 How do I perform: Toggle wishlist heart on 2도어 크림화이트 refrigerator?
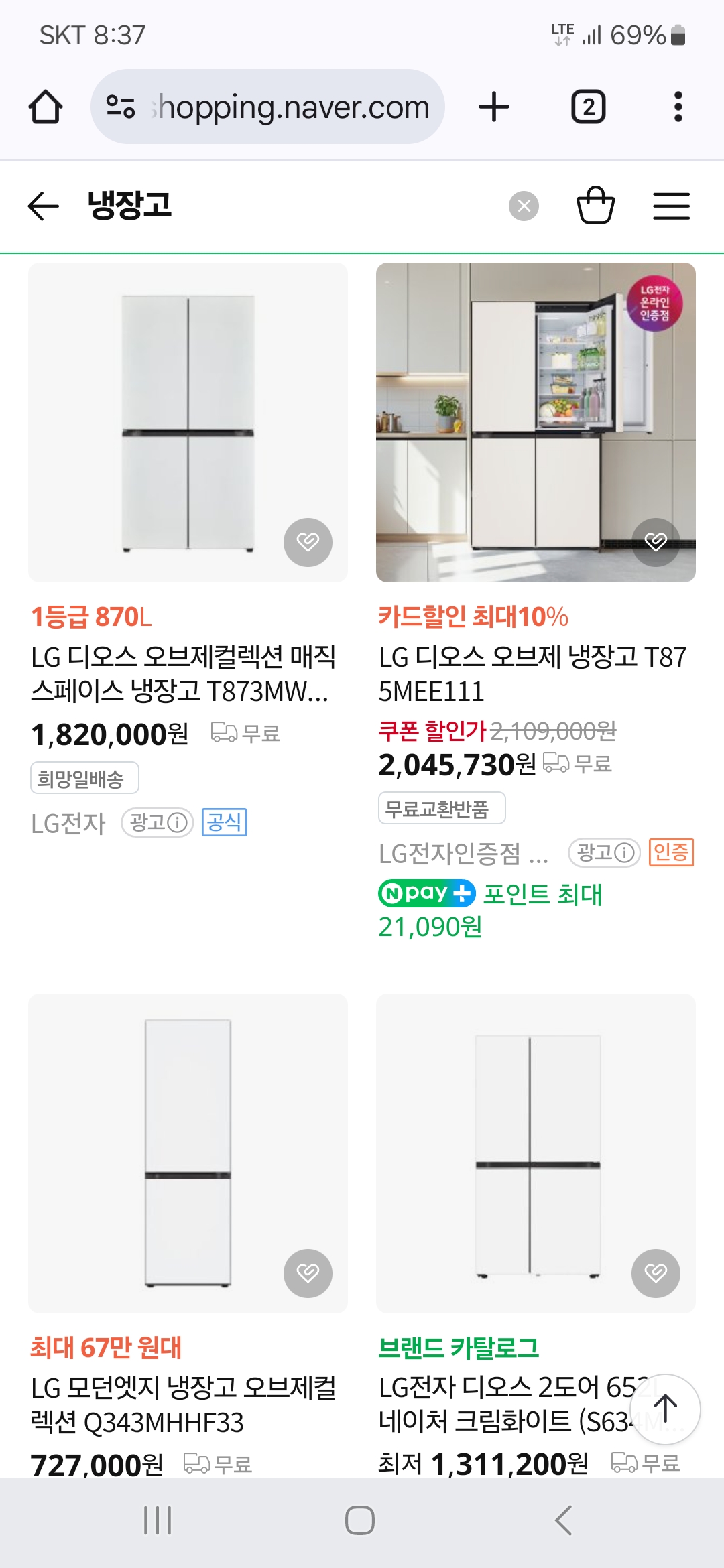pos(656,1273)
